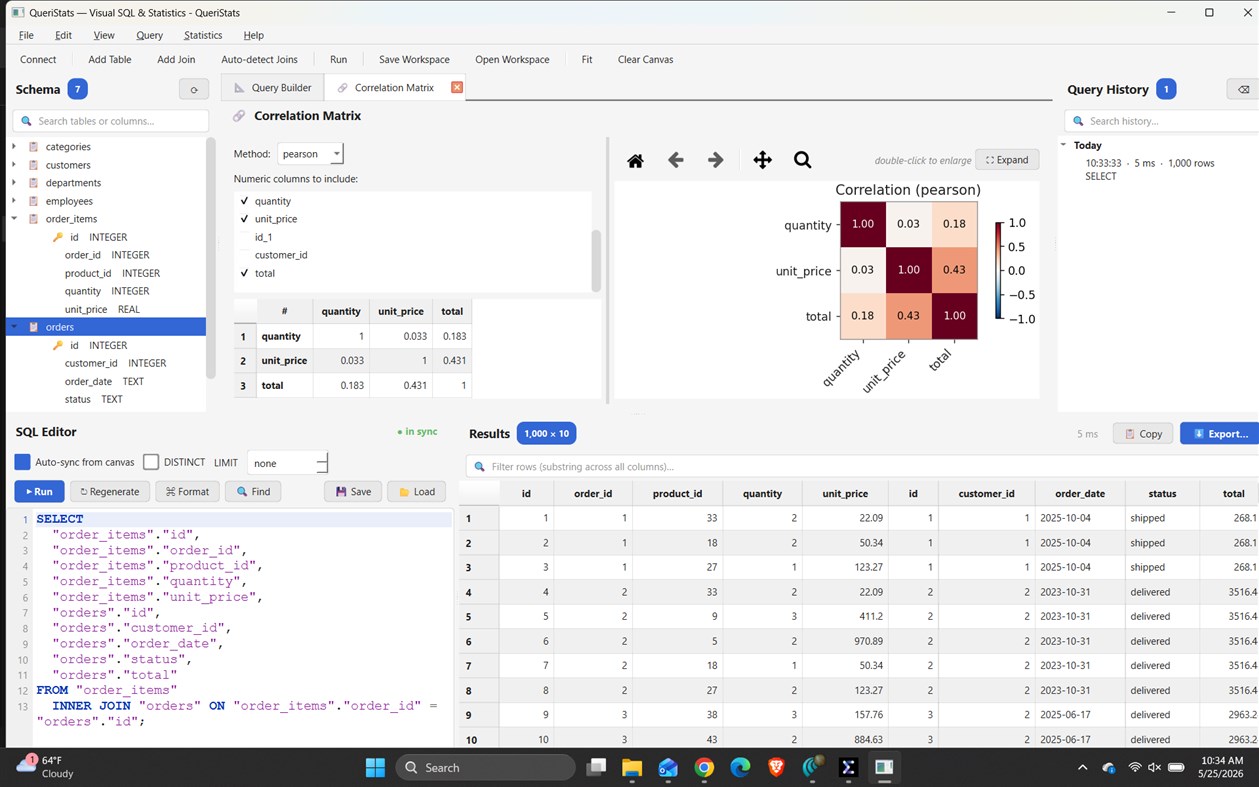Select the Correlation Matrix tab

tap(394, 87)
